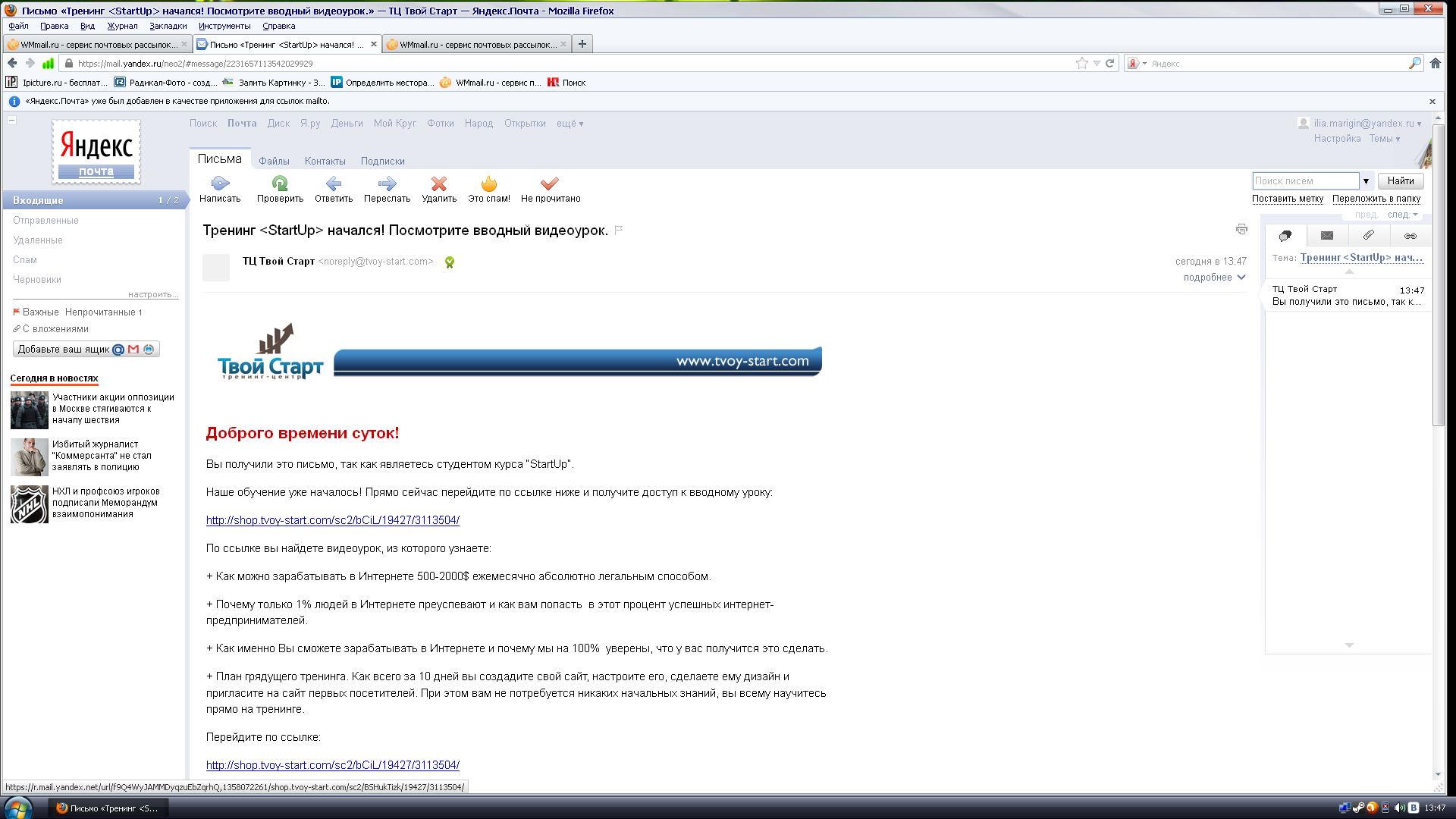Screen dimensions: 1456x819
Task: Click the Mail.ru icon in Добавьте ваш ящик
Action: (x=118, y=350)
